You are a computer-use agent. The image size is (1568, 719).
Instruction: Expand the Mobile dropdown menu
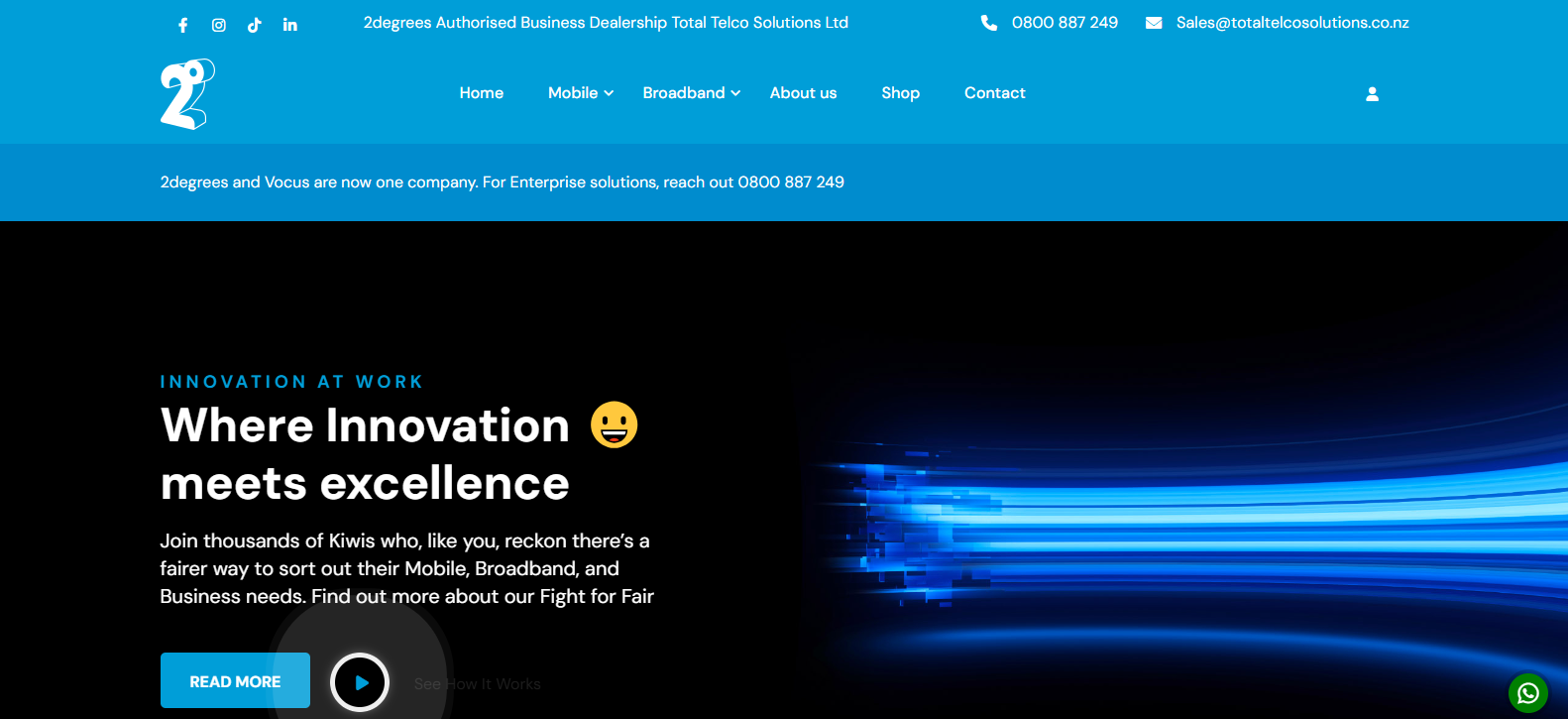pyautogui.click(x=581, y=93)
